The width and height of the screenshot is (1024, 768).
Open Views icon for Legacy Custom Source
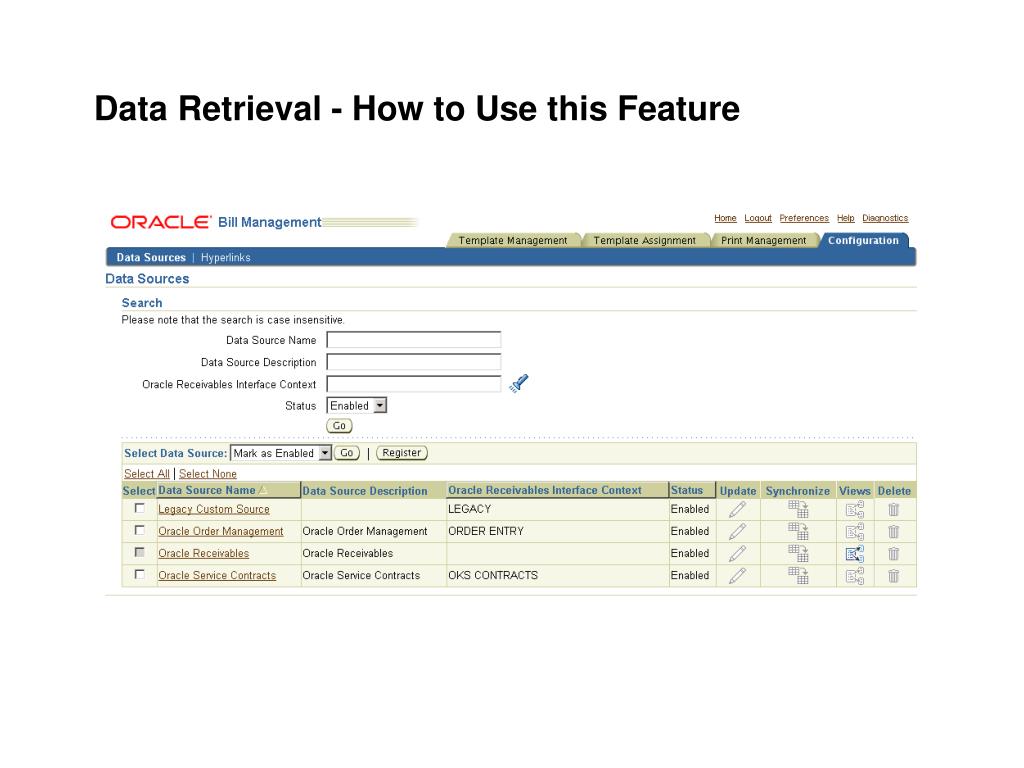(x=855, y=509)
